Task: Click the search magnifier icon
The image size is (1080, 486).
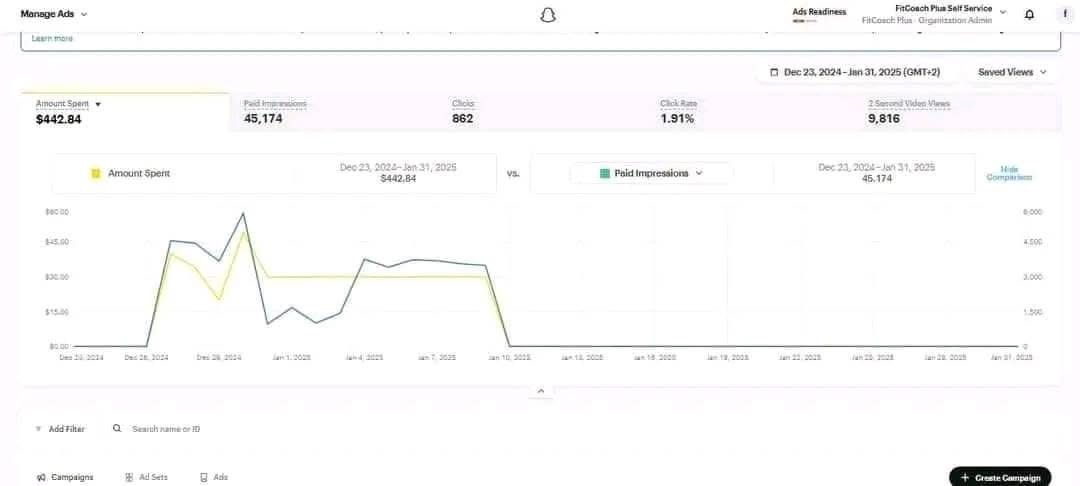Action: tap(117, 428)
